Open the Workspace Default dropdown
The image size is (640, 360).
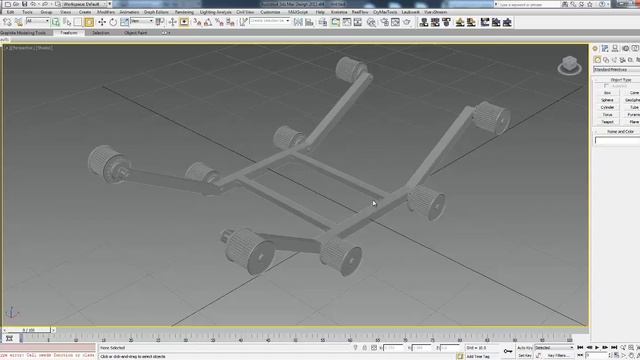point(84,4)
